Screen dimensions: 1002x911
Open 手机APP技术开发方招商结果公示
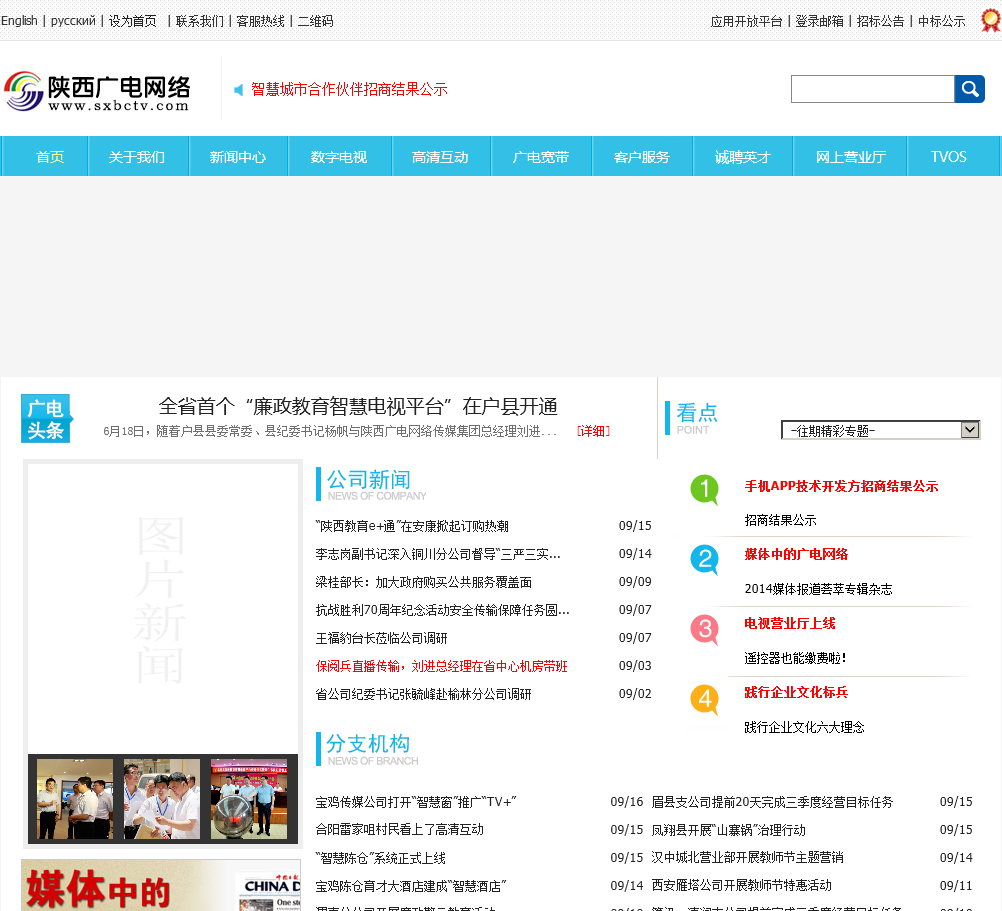point(841,486)
